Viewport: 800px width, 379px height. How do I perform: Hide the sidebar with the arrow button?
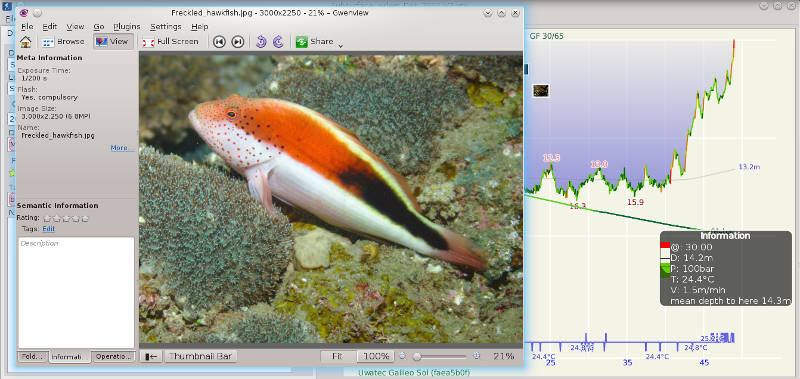pyautogui.click(x=151, y=357)
